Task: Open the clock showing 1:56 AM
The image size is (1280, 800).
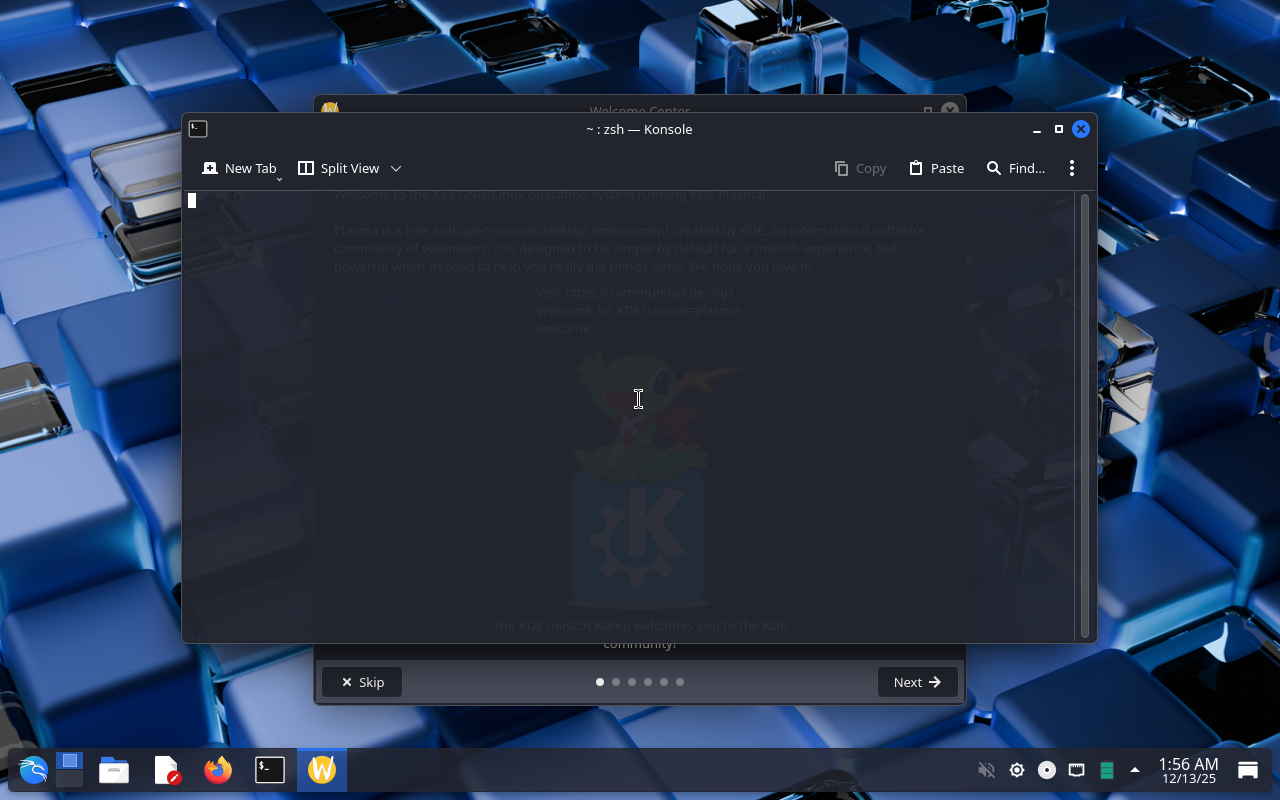Action: pos(1188,770)
